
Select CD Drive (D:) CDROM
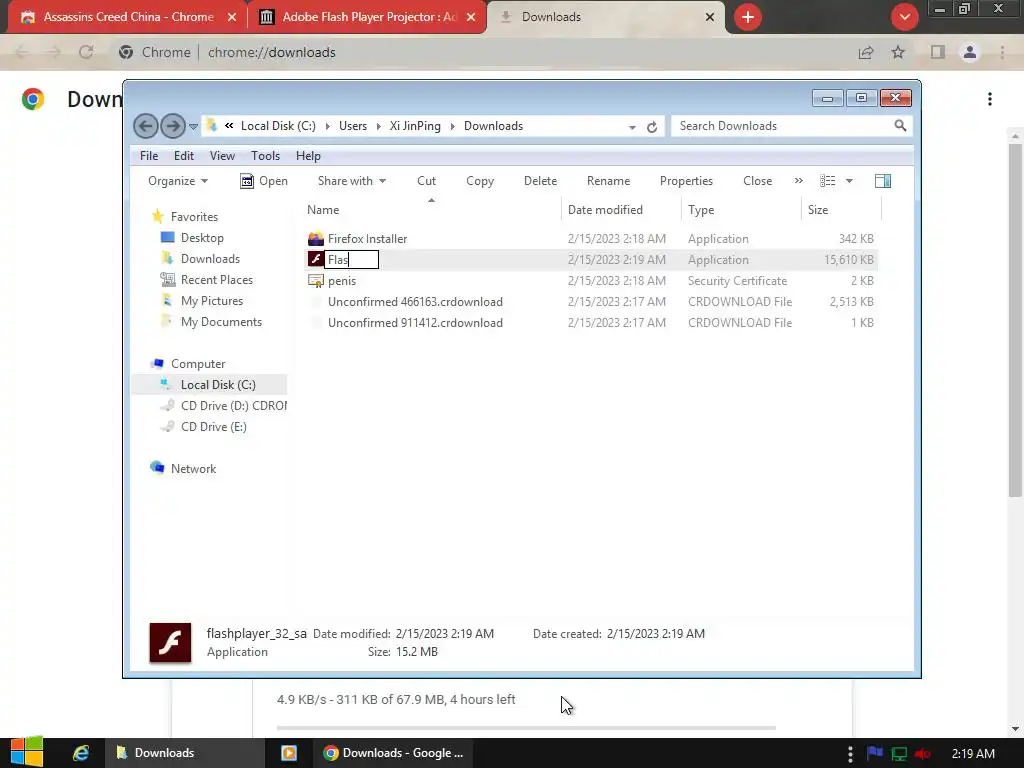[233, 406]
